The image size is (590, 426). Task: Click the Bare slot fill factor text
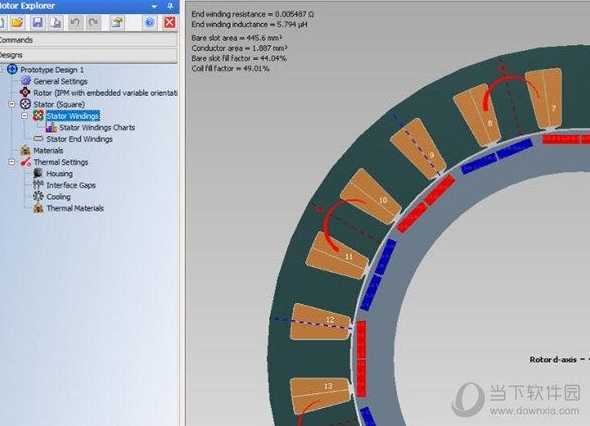239,58
